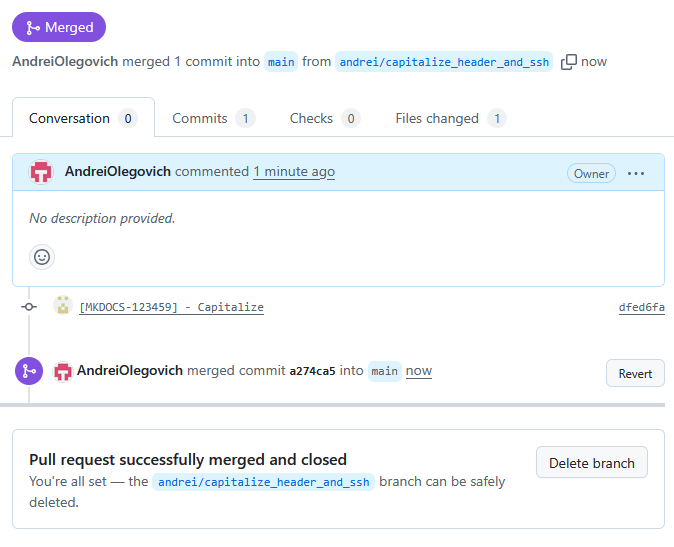Click the branch name in the merged notice
This screenshot has width=674, height=547.
pos(263,482)
